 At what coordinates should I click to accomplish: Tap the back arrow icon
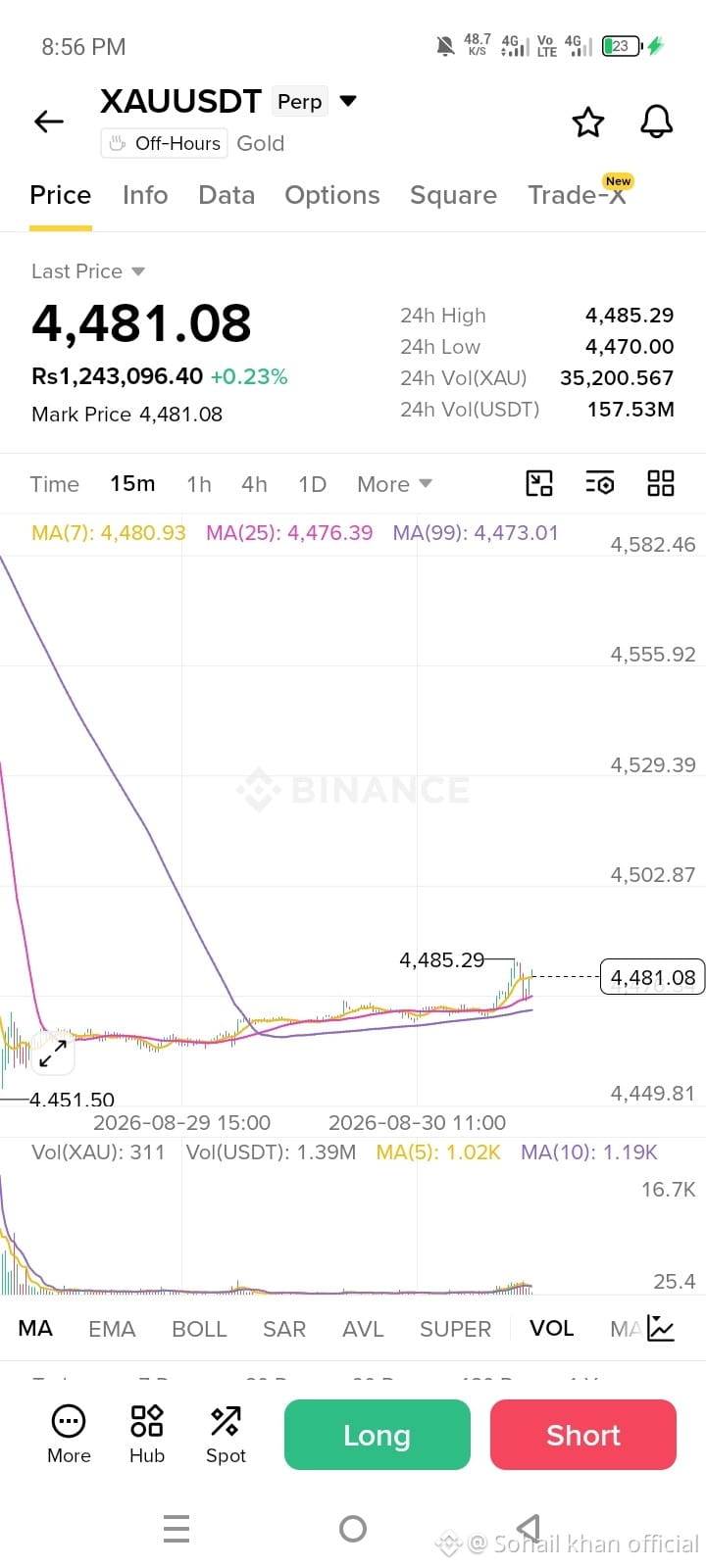[48, 122]
